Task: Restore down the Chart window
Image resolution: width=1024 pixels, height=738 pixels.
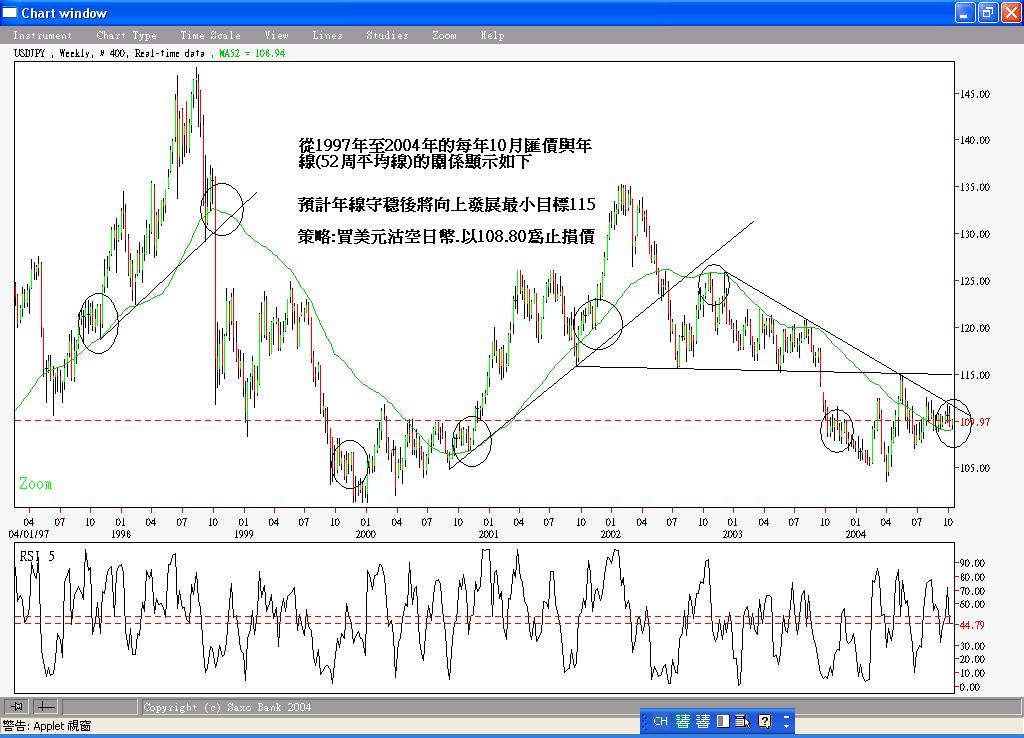Action: (987, 12)
